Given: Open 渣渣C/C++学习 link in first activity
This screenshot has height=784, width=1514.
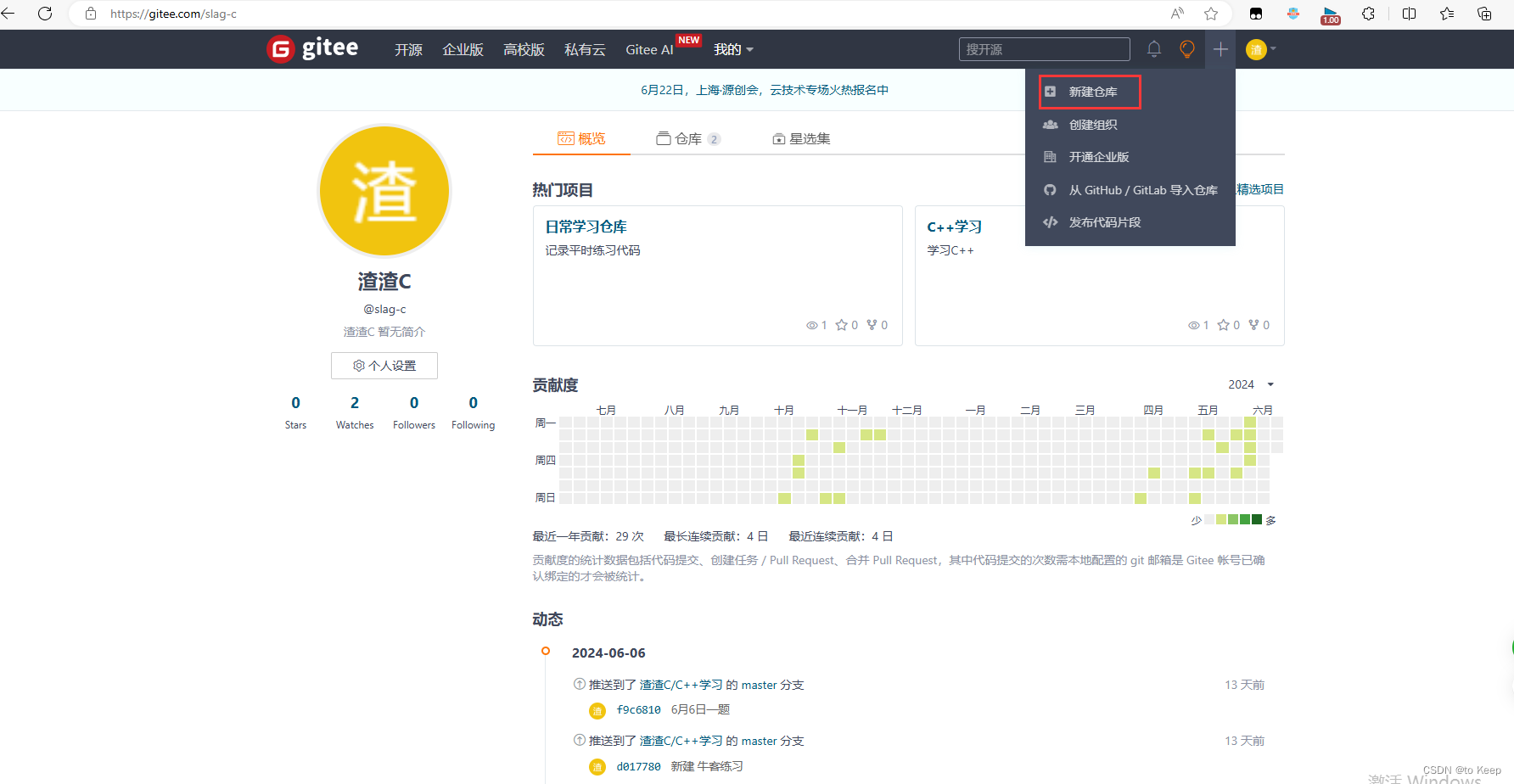Looking at the screenshot, I should click(681, 685).
